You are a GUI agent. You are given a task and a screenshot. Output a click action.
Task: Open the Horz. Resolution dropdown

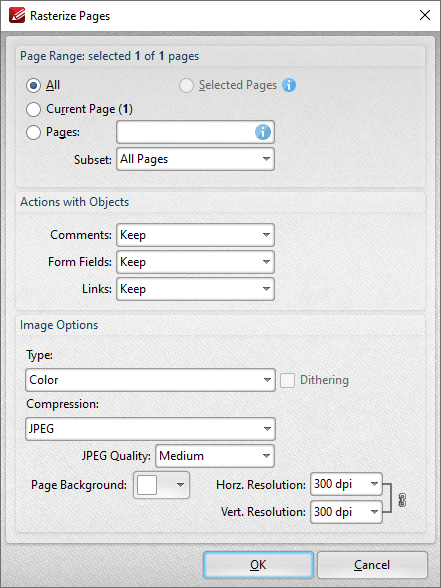(346, 484)
